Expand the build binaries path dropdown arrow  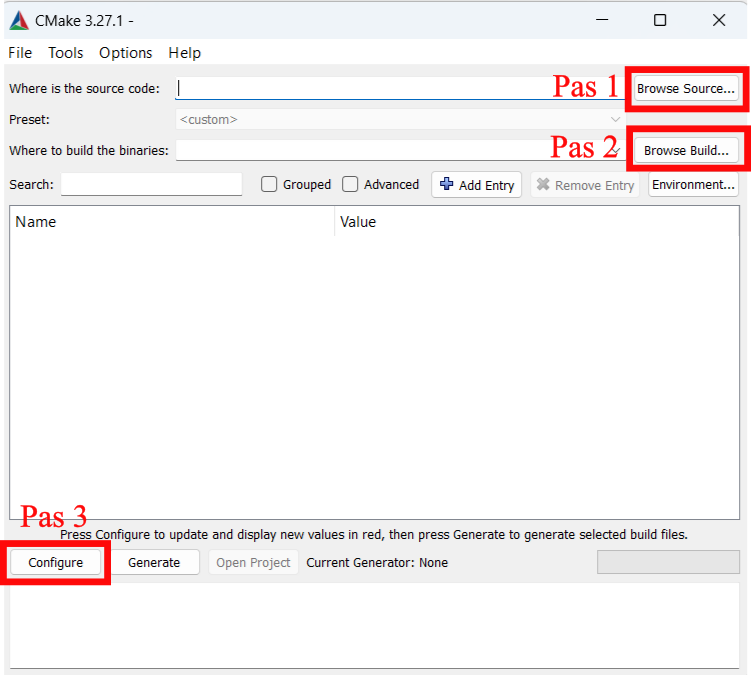616,150
